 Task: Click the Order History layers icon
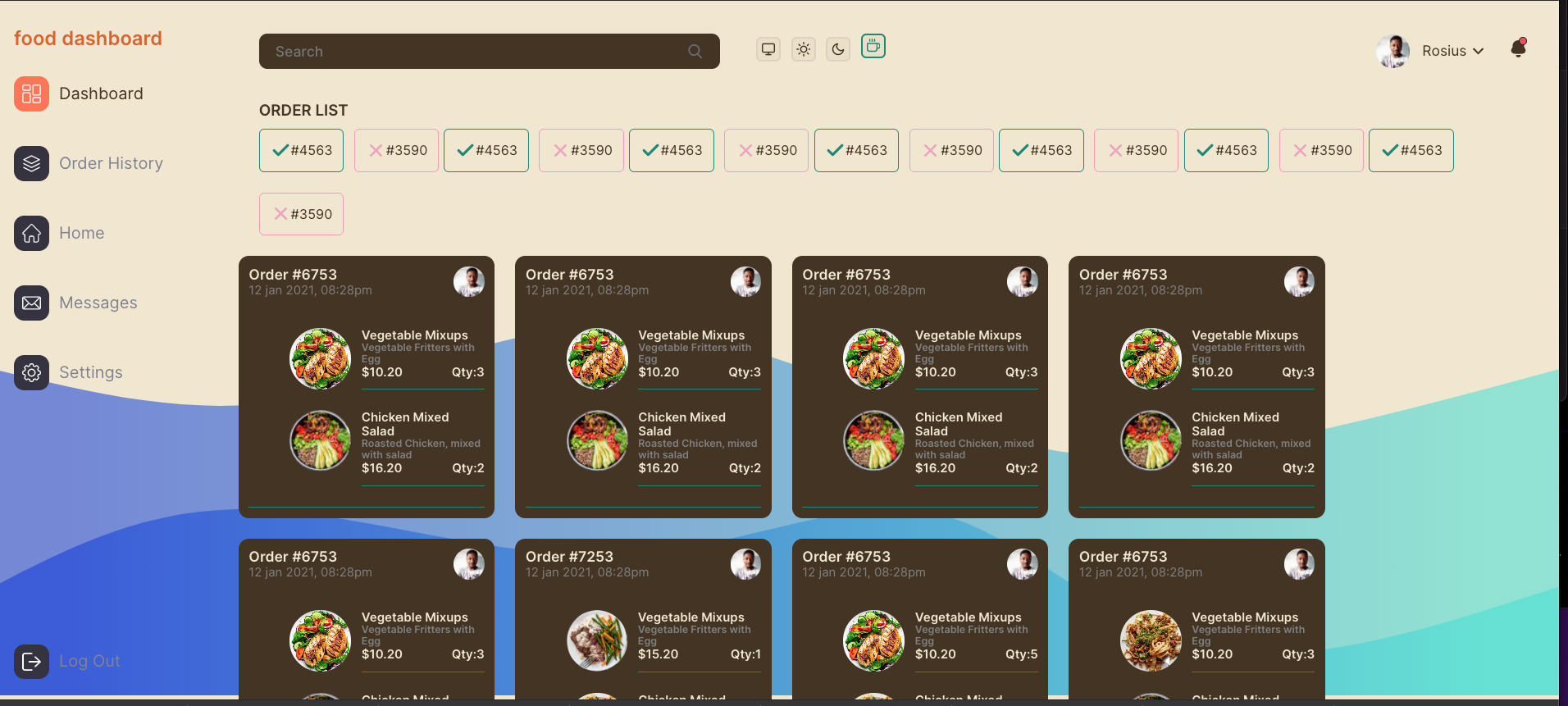point(31,163)
